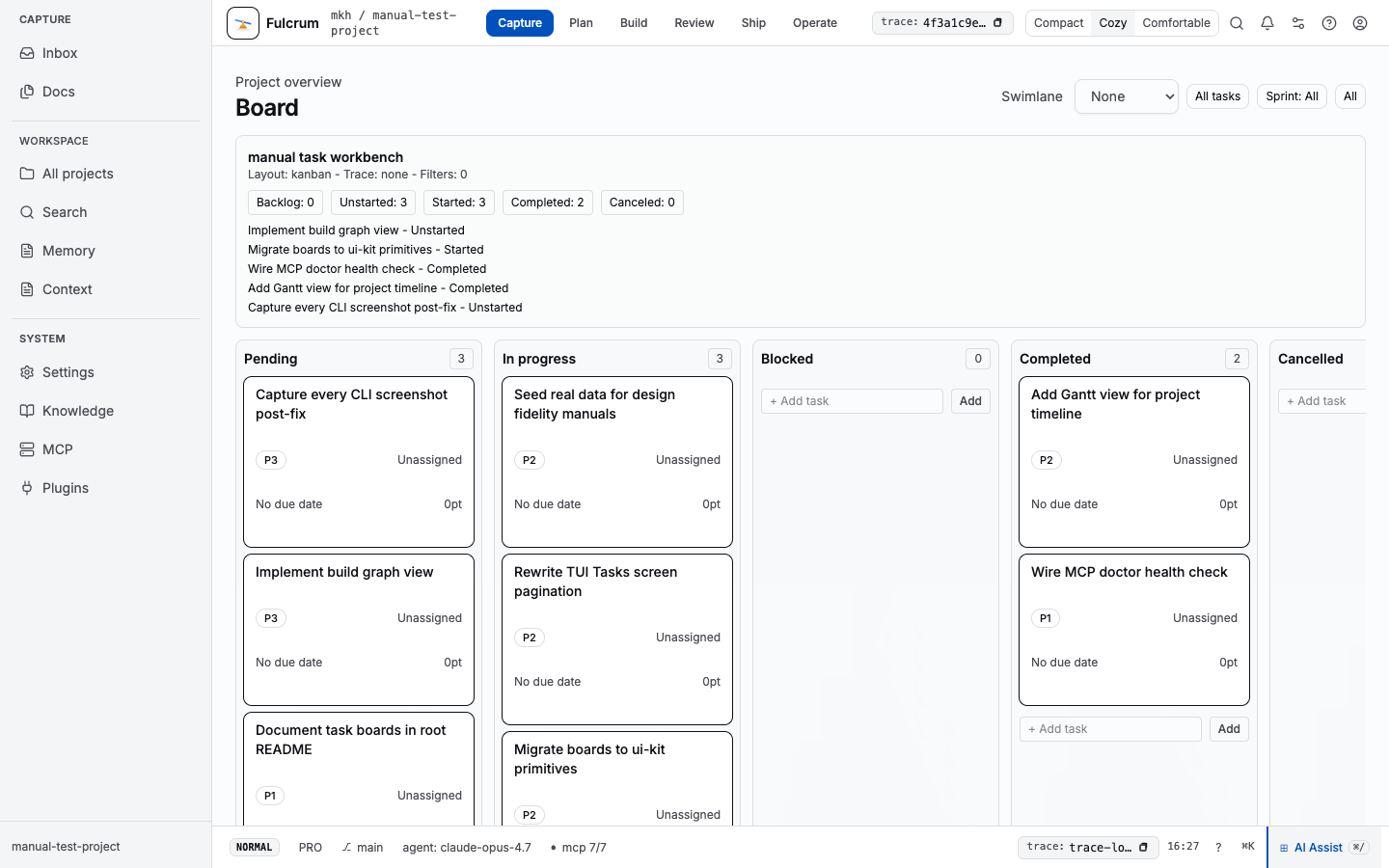Open the search magnifier in top bar
The image size is (1389, 868).
coord(1237,23)
